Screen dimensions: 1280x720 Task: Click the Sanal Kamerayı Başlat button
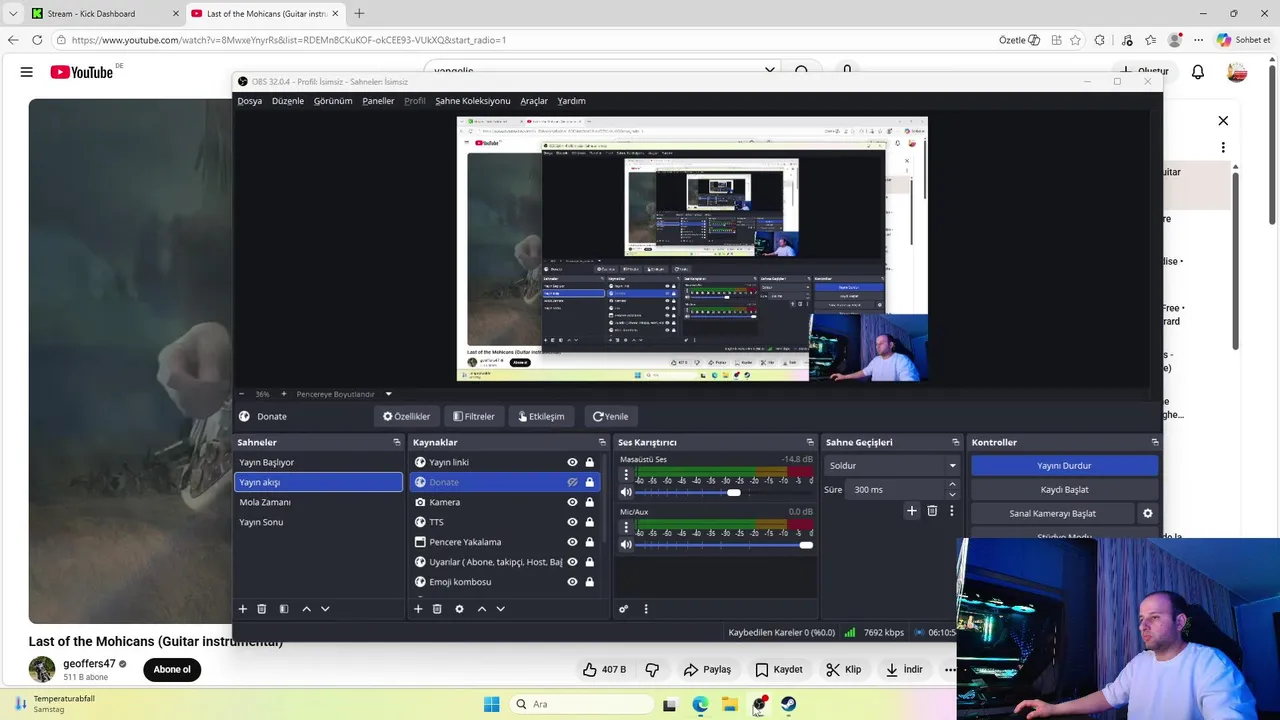tap(1052, 513)
